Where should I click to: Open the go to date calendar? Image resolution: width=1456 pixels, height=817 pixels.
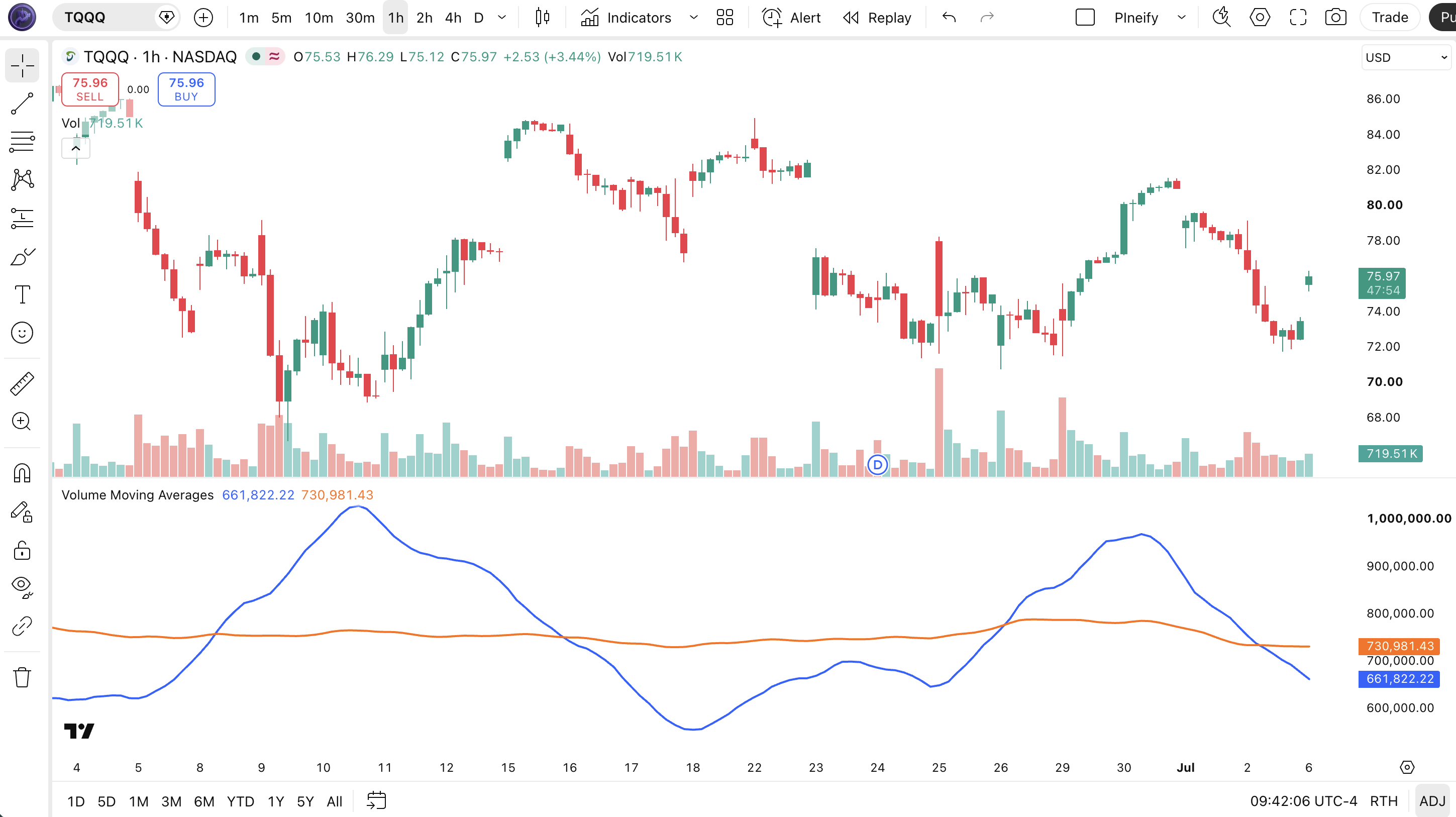(x=376, y=800)
